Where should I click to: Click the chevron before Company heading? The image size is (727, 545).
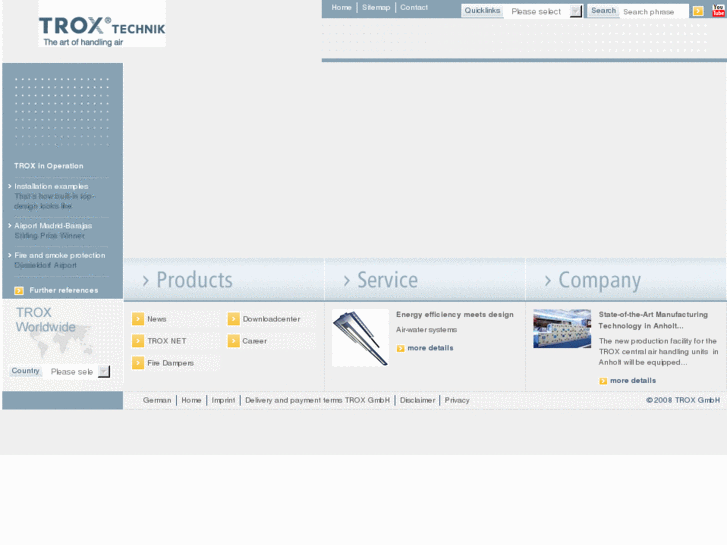548,281
